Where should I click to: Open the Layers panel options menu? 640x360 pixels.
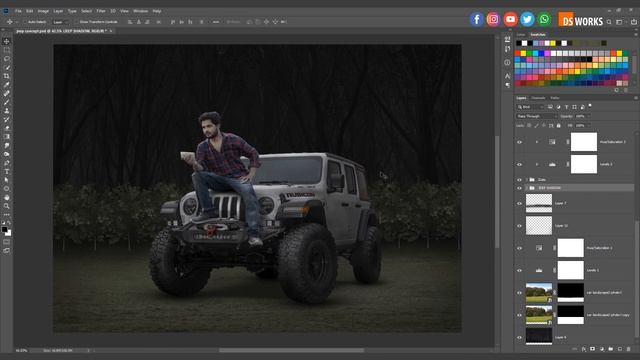(636, 98)
